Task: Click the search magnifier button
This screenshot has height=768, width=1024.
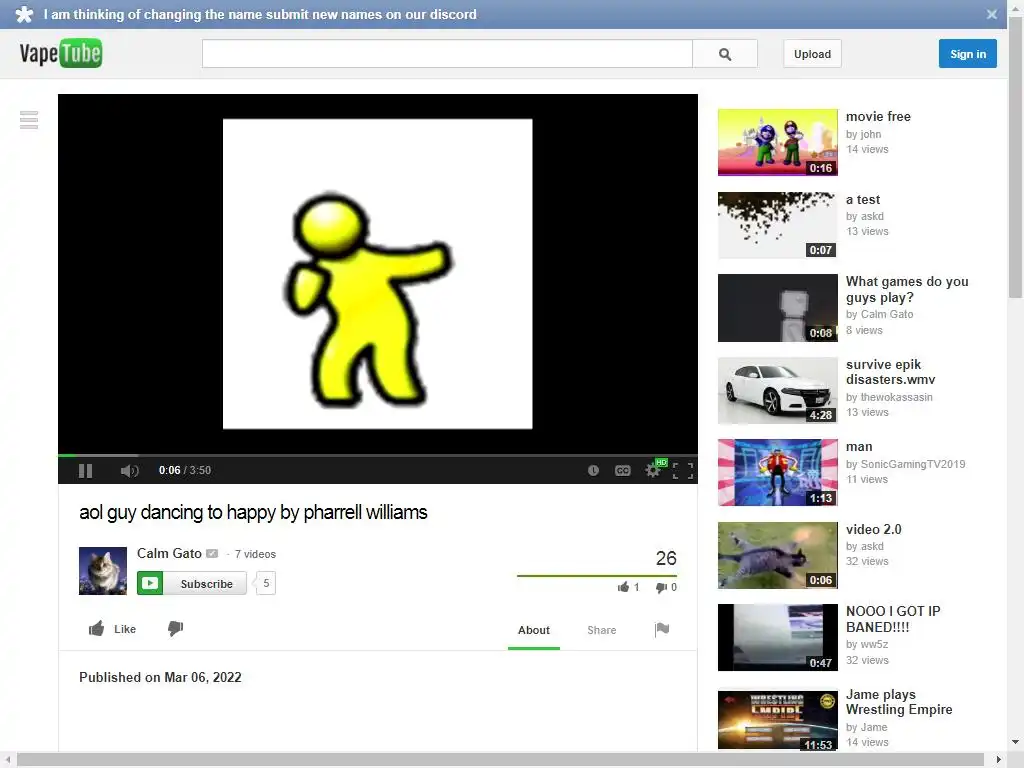Action: [725, 54]
